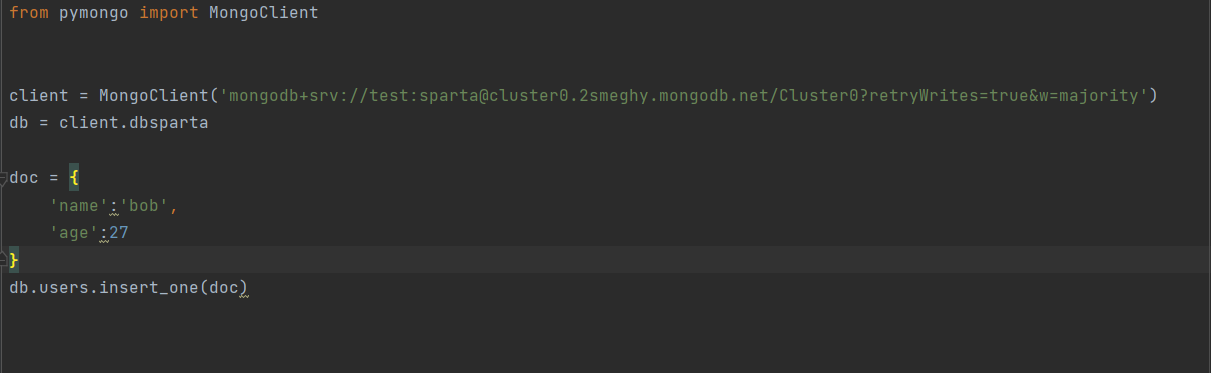Click the pymongo module name
The image size is (1211, 373).
pyautogui.click(x=94, y=15)
